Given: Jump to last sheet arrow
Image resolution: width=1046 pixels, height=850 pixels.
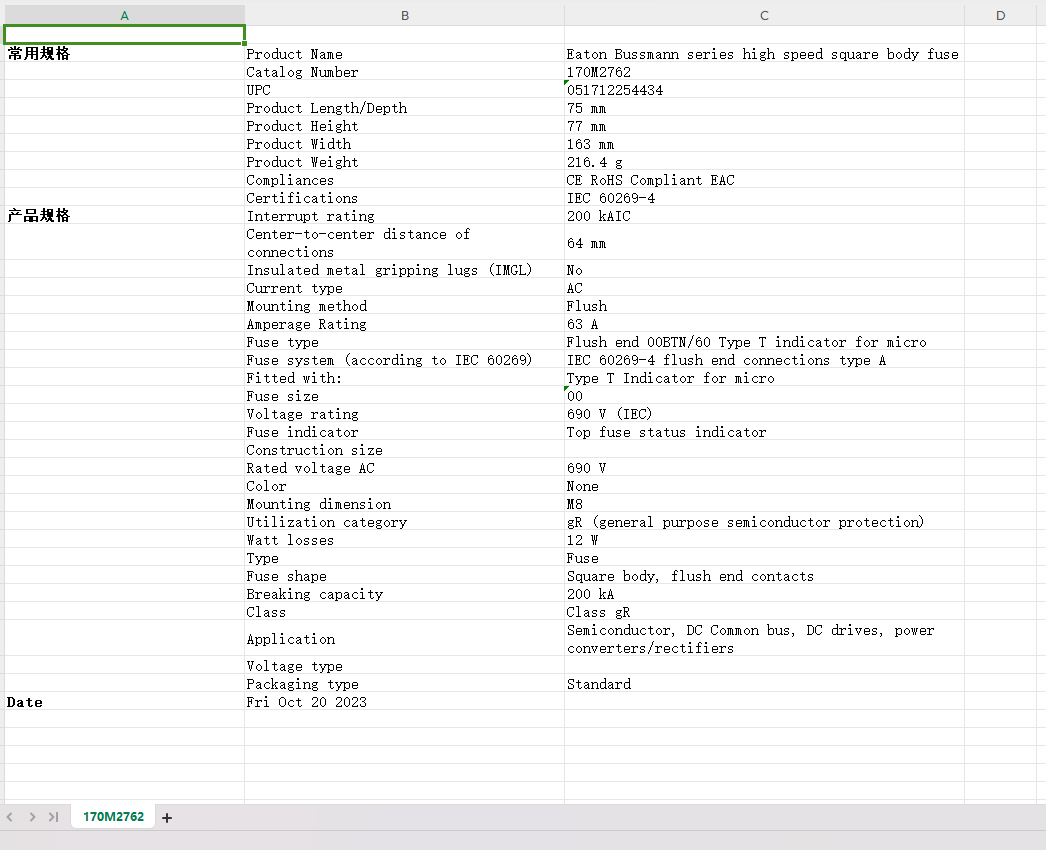Looking at the screenshot, I should [54, 817].
